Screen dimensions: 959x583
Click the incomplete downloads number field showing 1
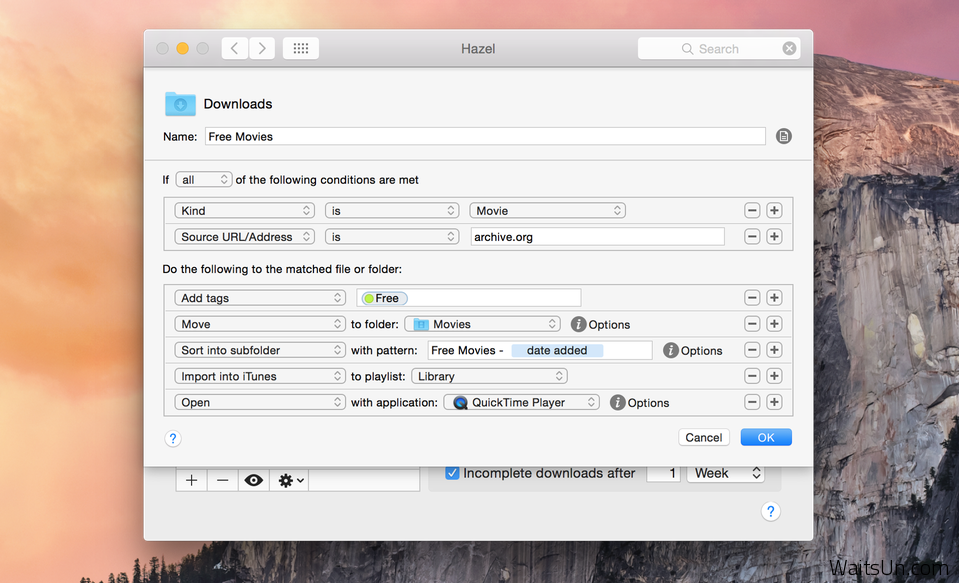664,473
